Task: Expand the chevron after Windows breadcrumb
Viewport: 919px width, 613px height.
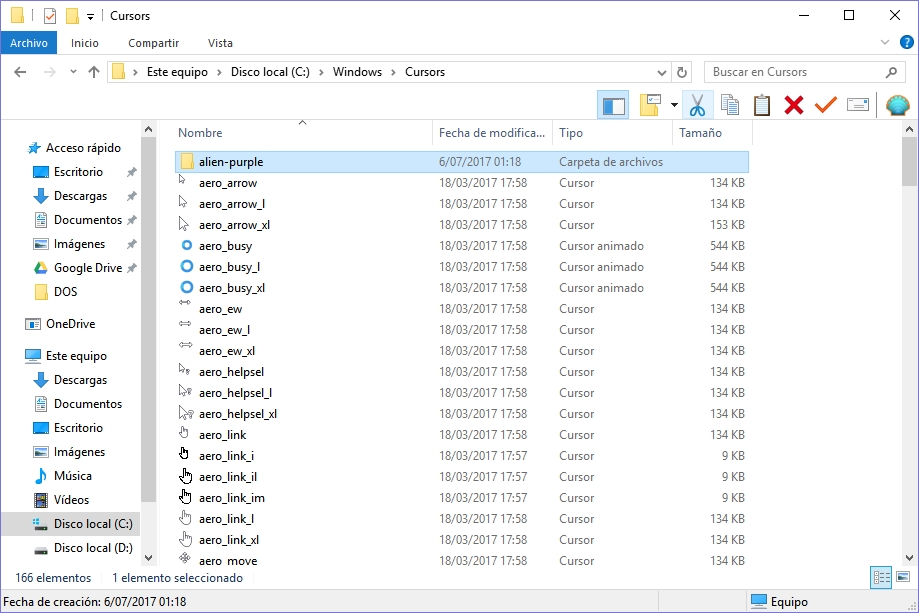Action: pos(393,72)
